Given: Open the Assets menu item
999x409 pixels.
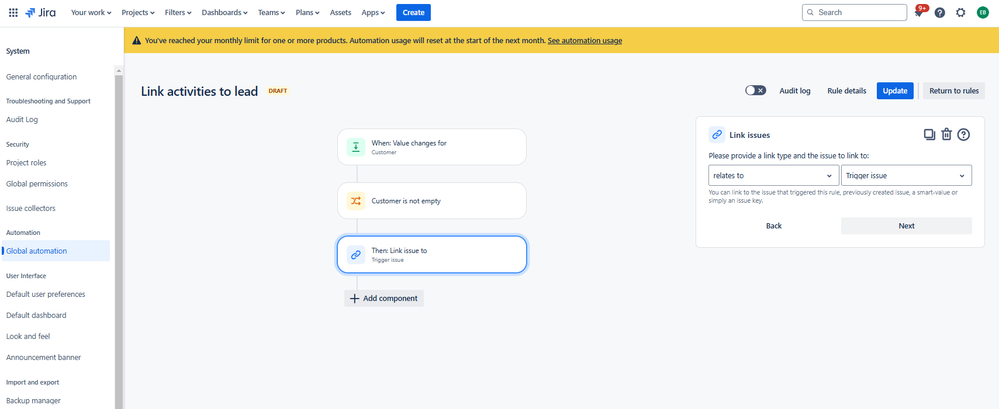Looking at the screenshot, I should pos(341,12).
